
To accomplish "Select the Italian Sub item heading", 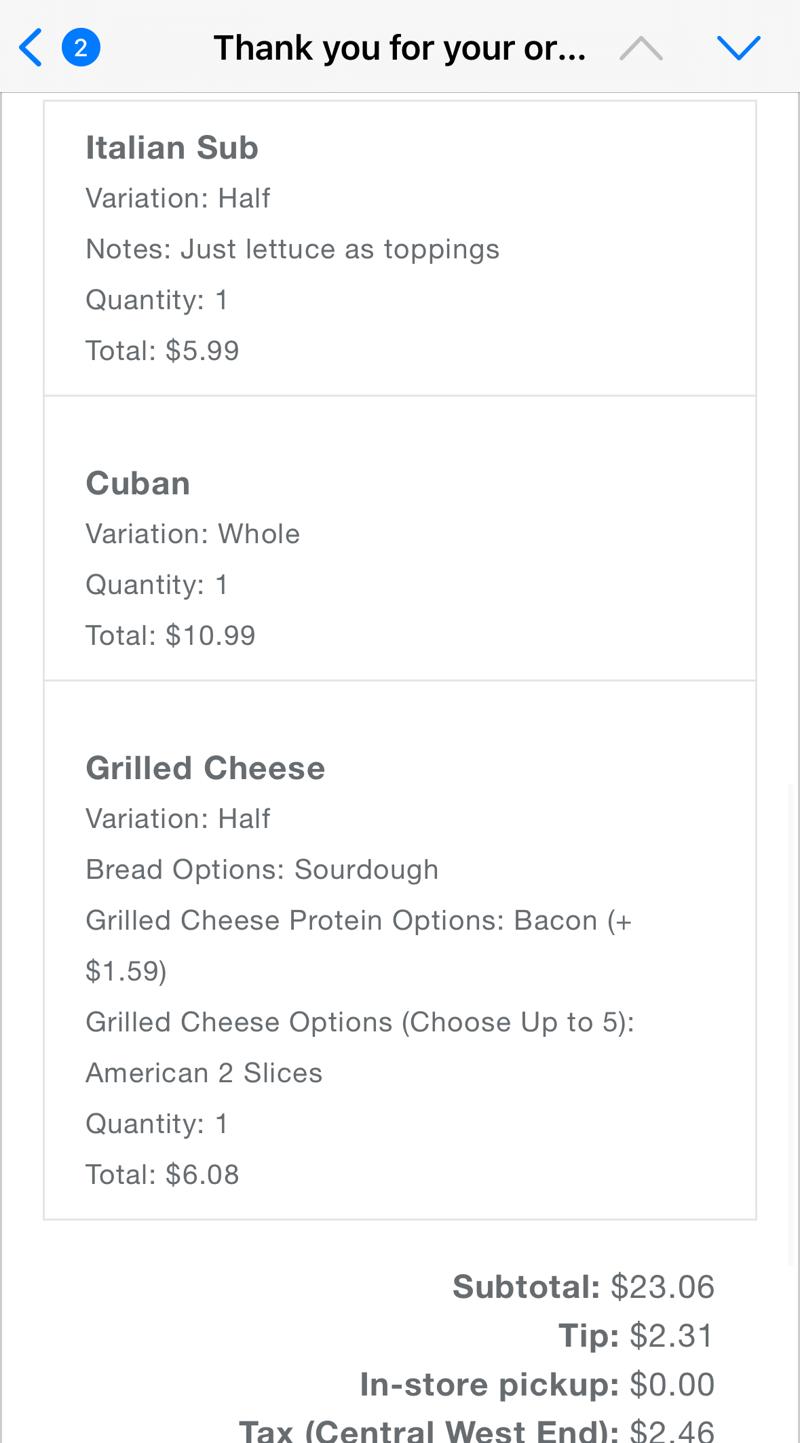I will [x=172, y=148].
